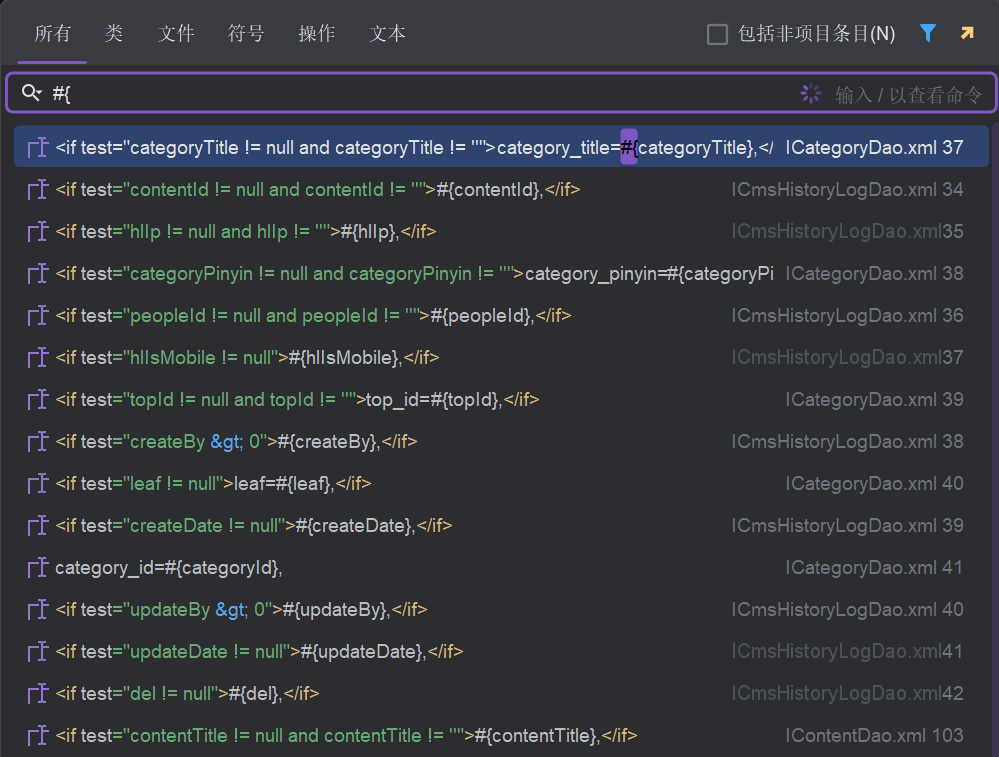The image size is (999, 757).
Task: Switch to the 文本 tab
Action: (x=387, y=34)
